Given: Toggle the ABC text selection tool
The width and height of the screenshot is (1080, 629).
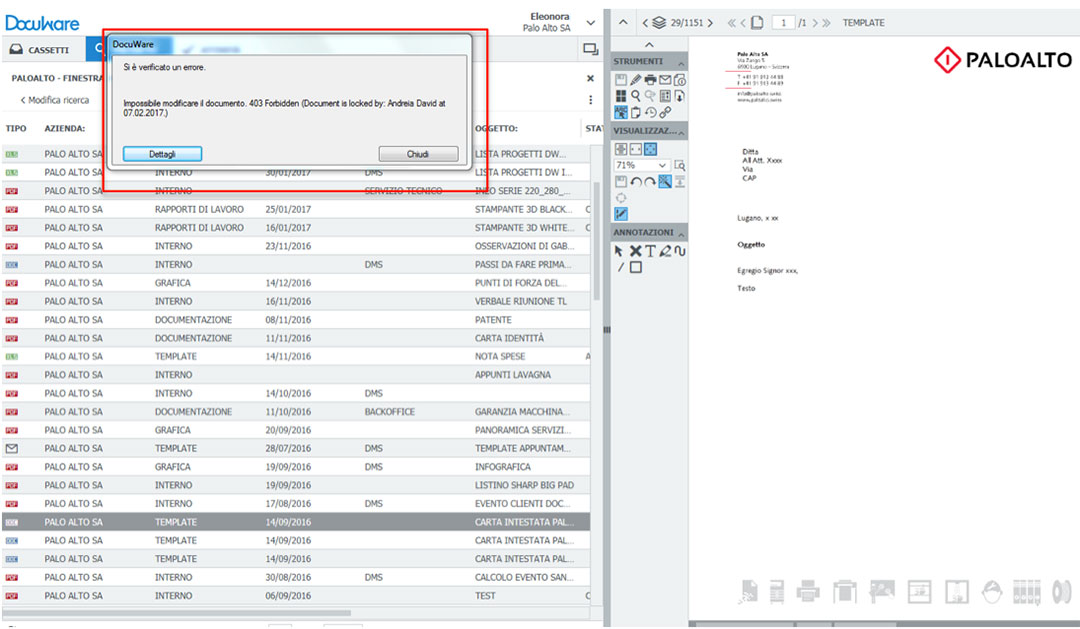Looking at the screenshot, I should pos(621,112).
